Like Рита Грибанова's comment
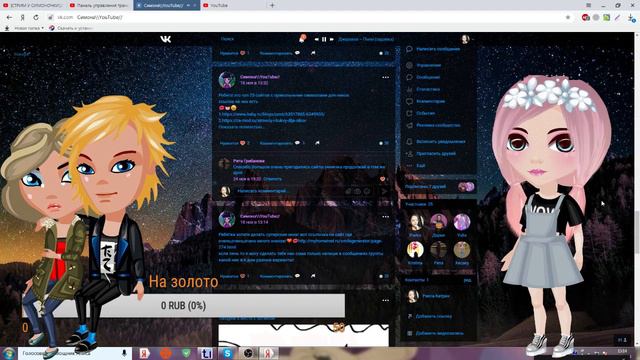The width and height of the screenshot is (640, 360). point(382,179)
